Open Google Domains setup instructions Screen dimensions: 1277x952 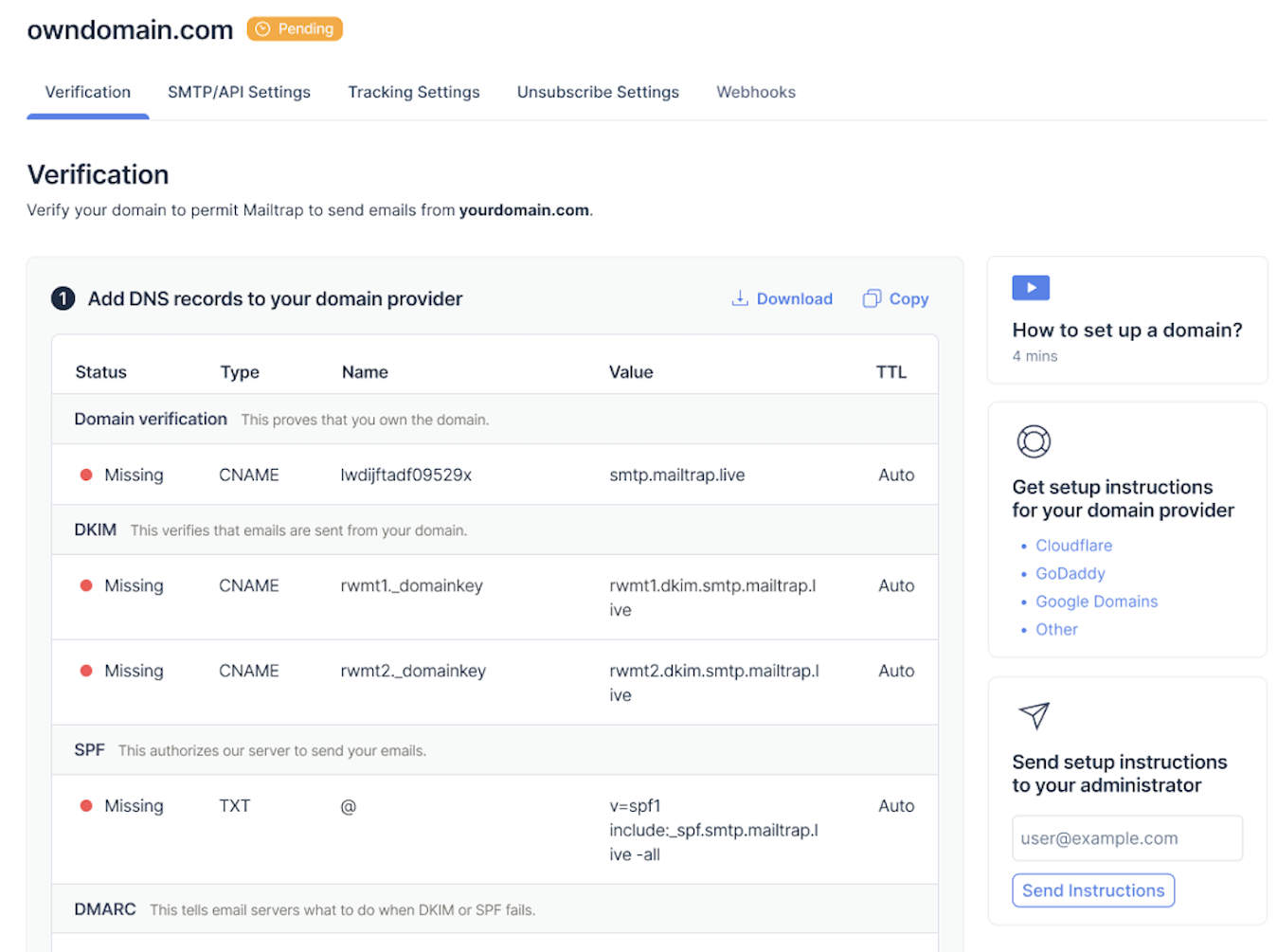pos(1096,602)
